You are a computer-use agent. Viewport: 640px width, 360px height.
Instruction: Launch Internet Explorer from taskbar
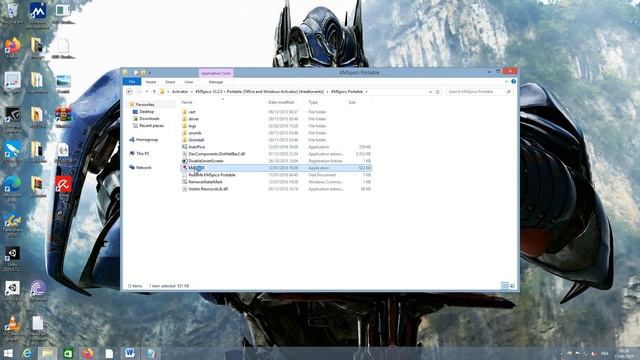click(27, 353)
